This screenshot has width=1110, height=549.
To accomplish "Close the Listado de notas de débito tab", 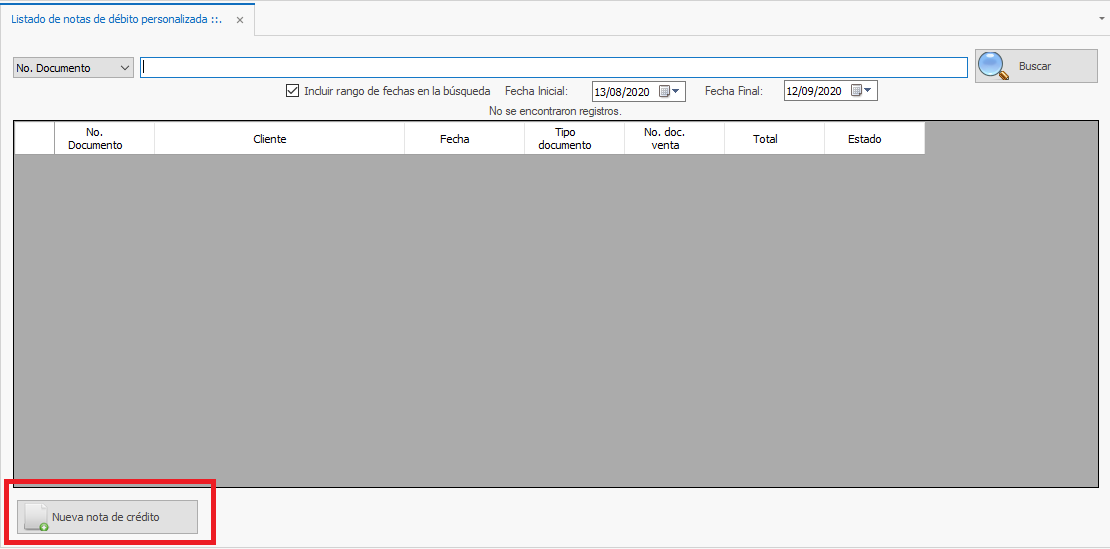I will pos(240,20).
